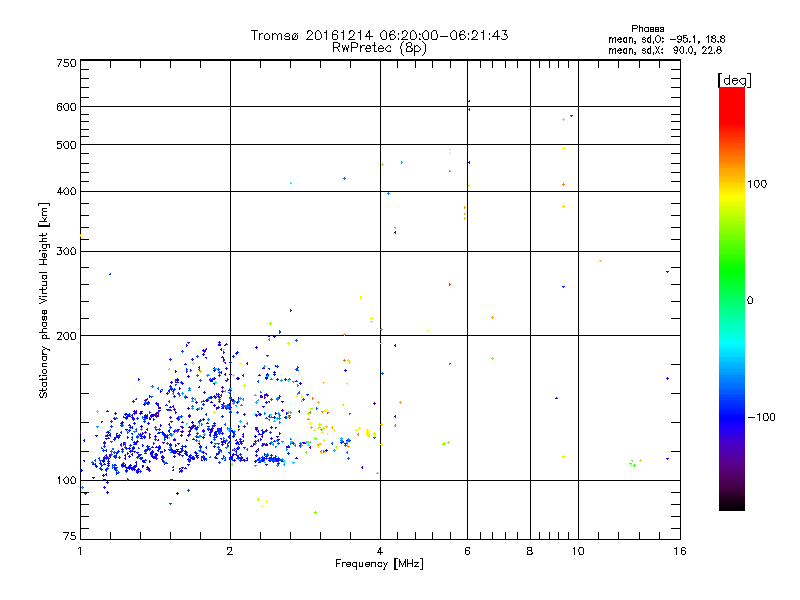Click the 'mean, sd,X: 90.0, 22.8' text
Viewport: 800px width, 600px height.
(665, 50)
